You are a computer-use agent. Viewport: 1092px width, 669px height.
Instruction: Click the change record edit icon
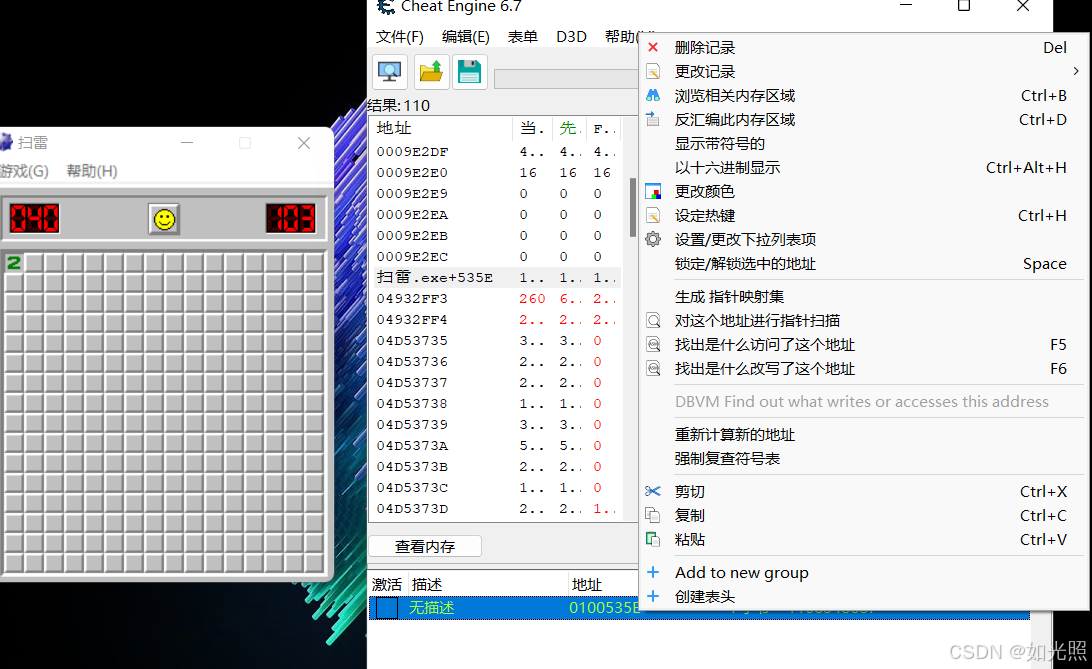tap(653, 71)
